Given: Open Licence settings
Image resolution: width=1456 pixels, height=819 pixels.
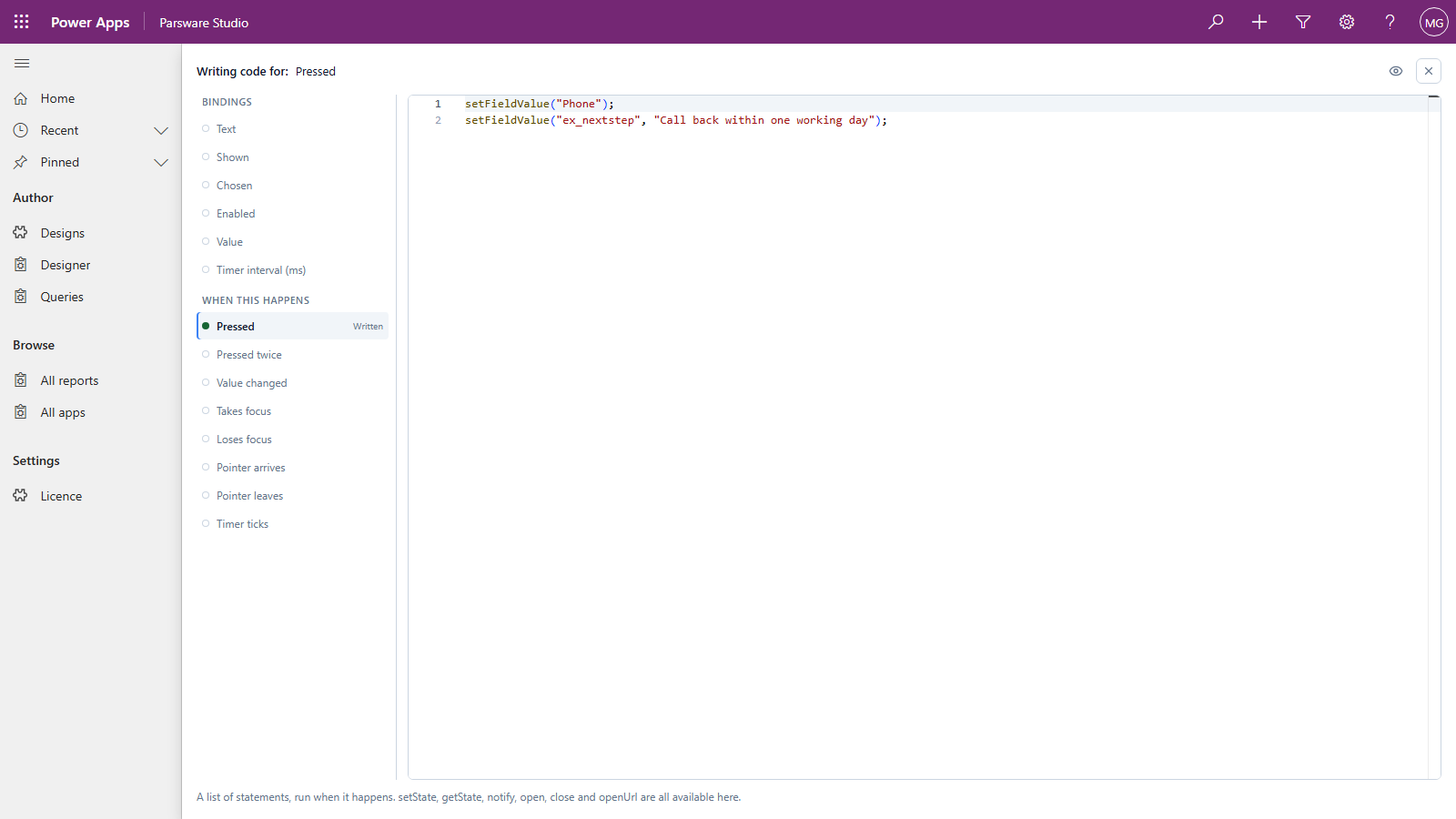Looking at the screenshot, I should tap(91, 496).
